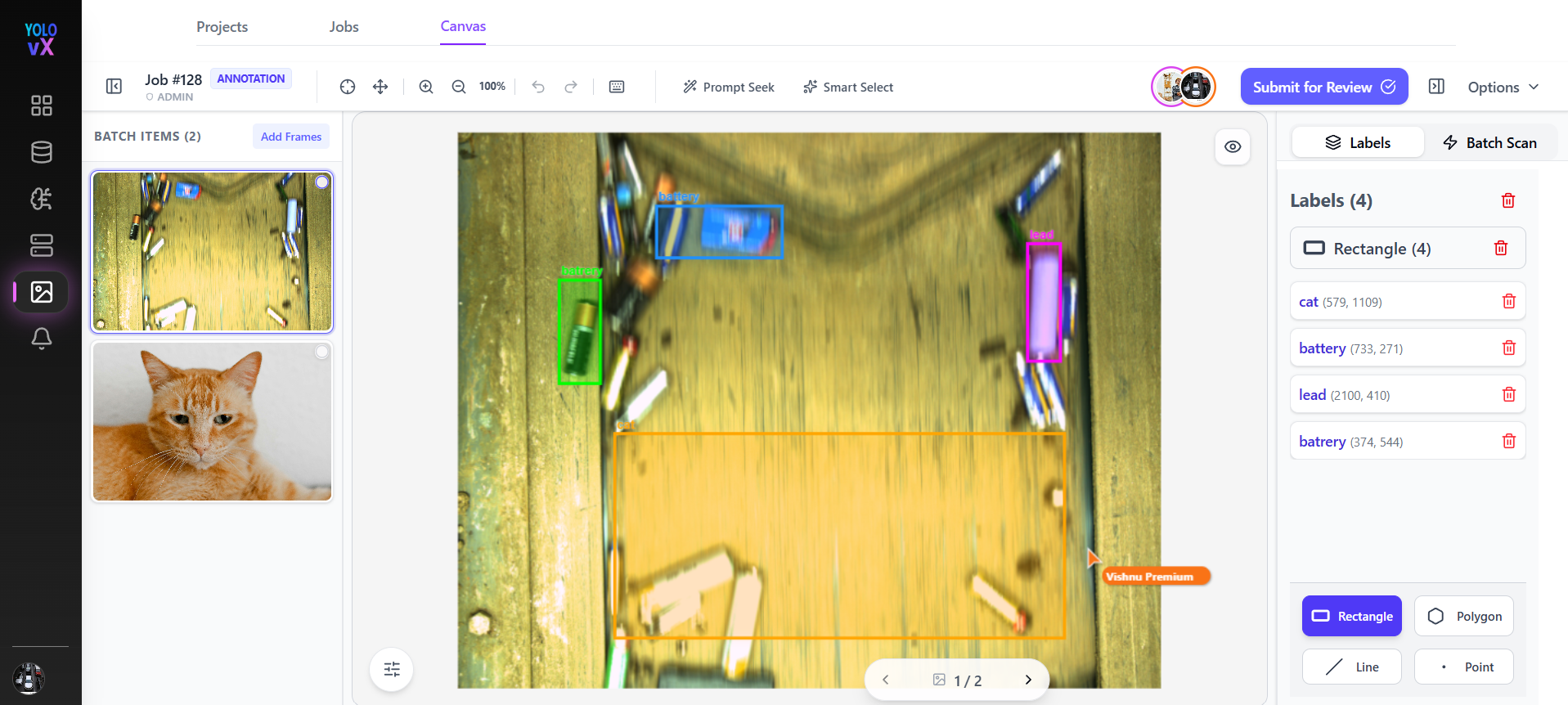Choose the Polygon drawing tool
Viewport: 1568px width, 705px height.
tap(1464, 616)
